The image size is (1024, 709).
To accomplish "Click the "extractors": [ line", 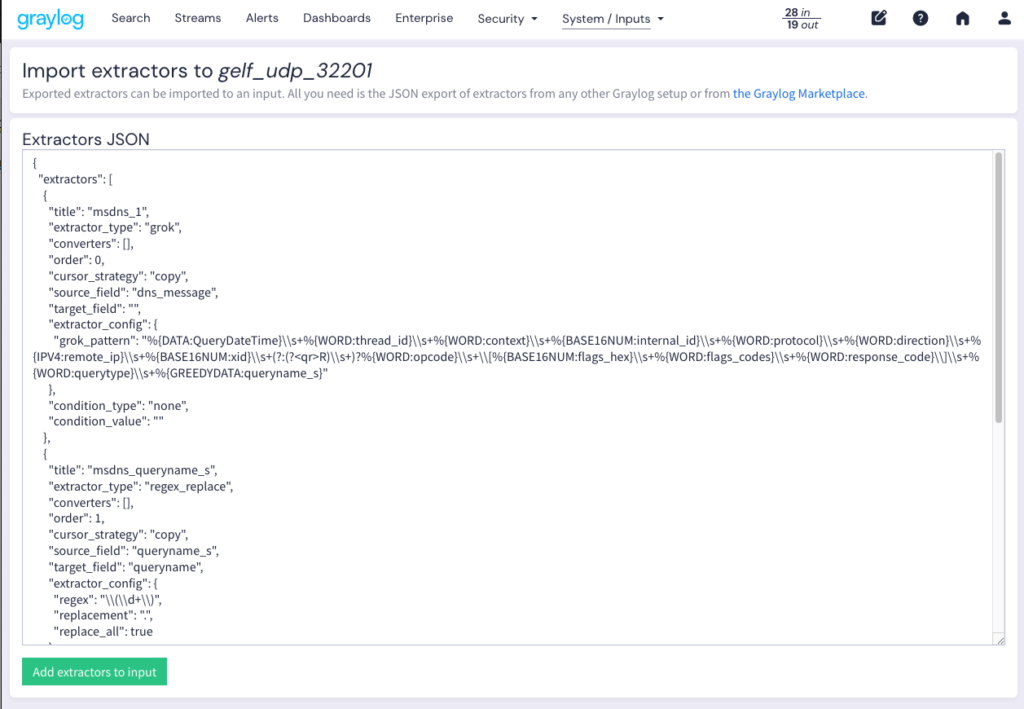I will coord(75,179).
